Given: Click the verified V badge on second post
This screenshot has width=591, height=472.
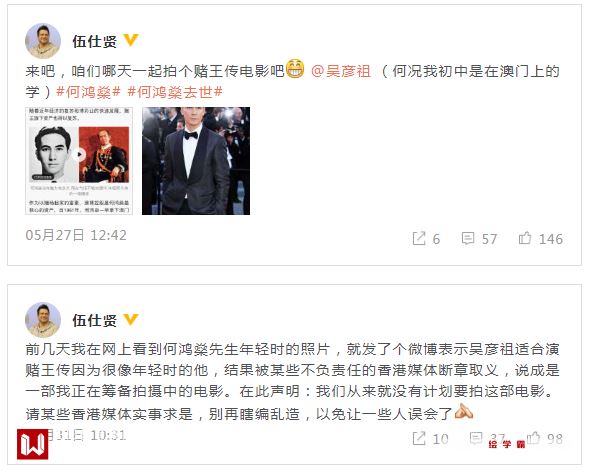Looking at the screenshot, I should 131,319.
